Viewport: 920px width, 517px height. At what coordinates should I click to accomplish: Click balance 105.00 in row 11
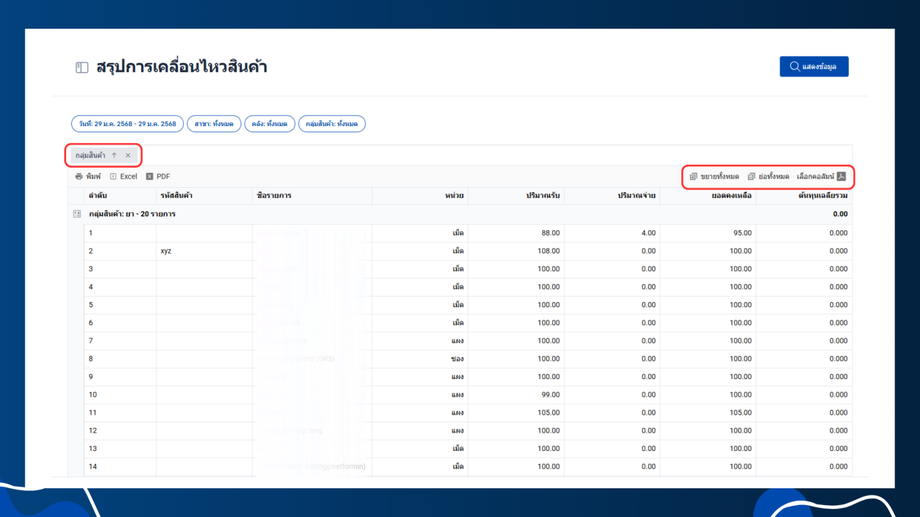click(740, 413)
